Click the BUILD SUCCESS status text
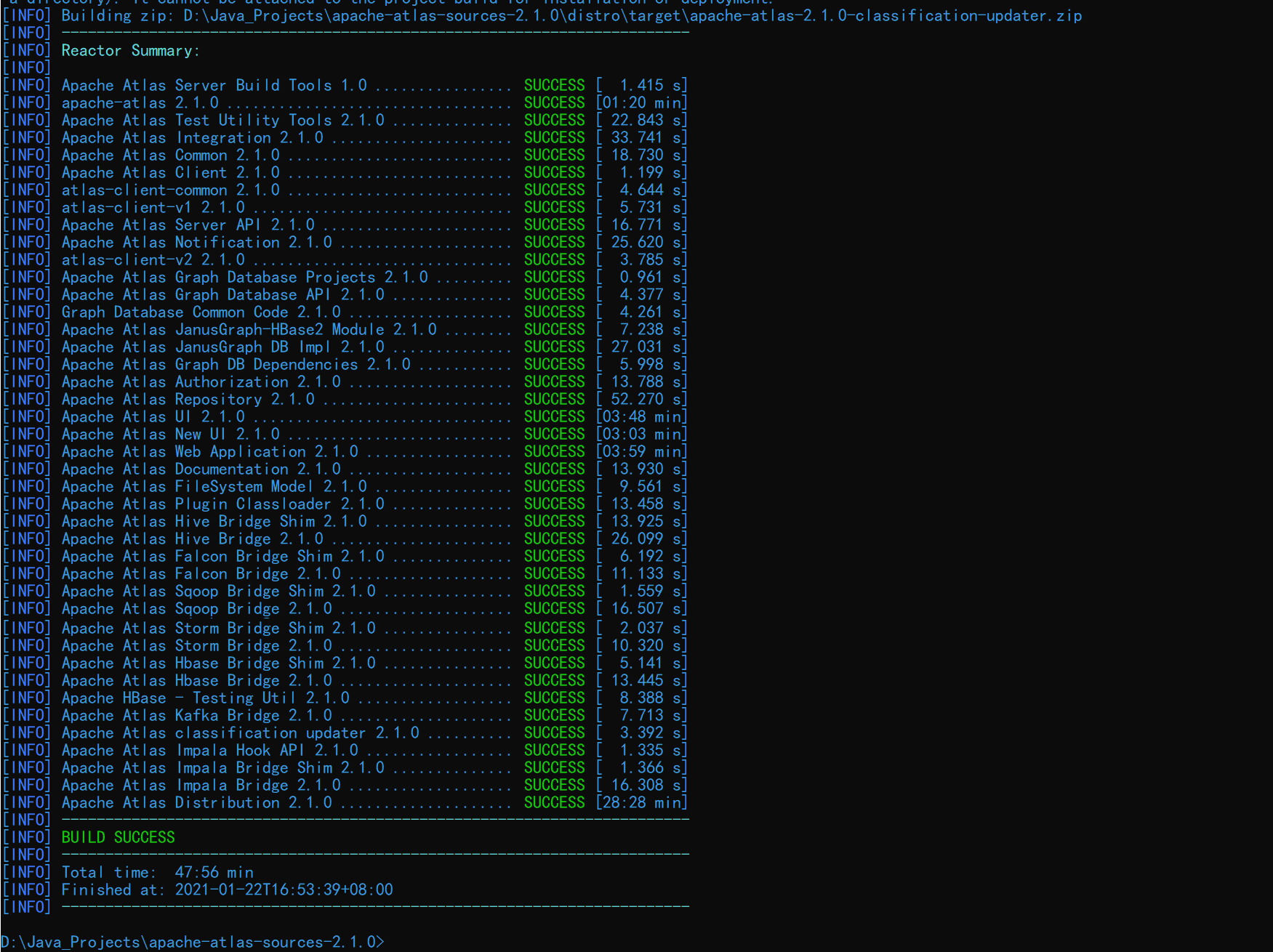Viewport: 1273px width, 952px height. coord(116,836)
